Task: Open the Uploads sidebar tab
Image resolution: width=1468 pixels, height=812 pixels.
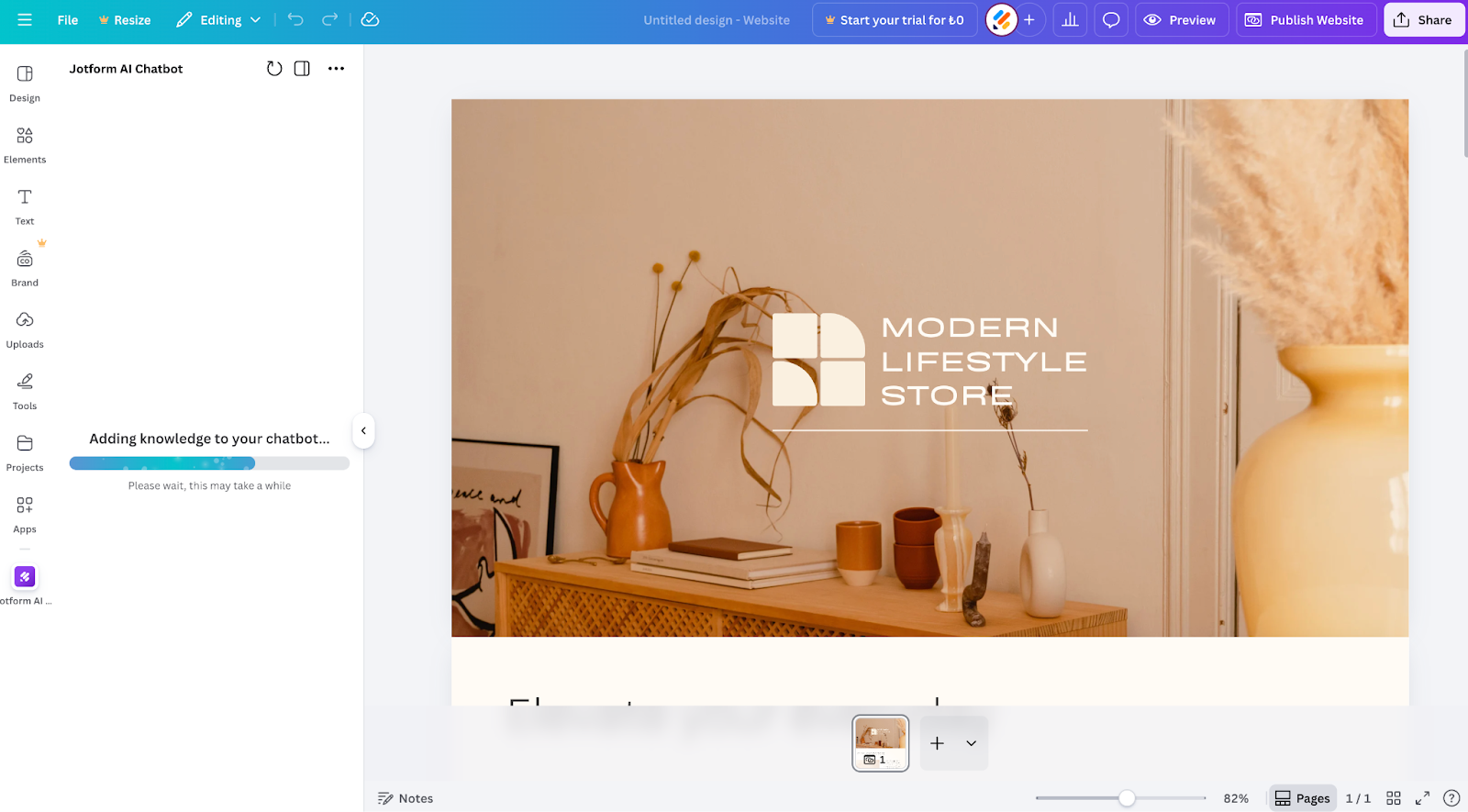Action: 25,329
